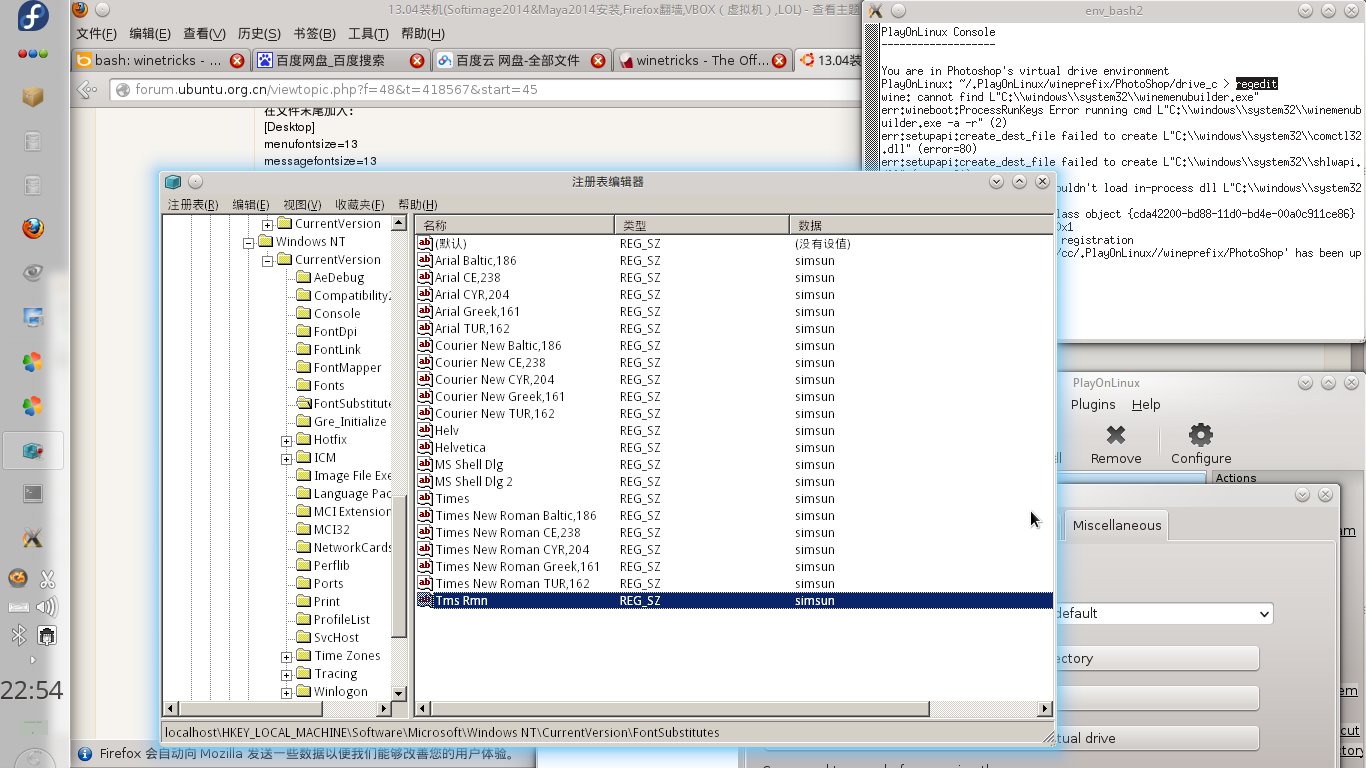
Task: Open Help menu in PlayOnLinux
Action: pyautogui.click(x=1146, y=404)
